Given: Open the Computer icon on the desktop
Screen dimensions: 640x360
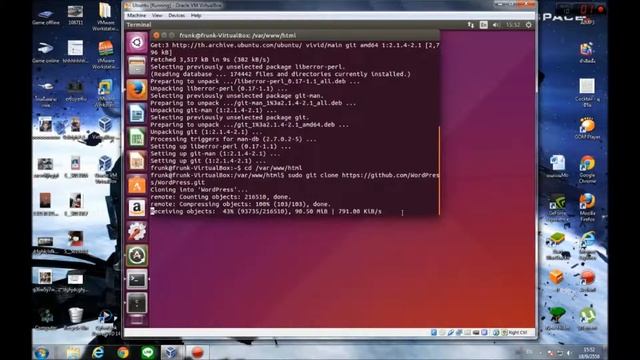Looking at the screenshot, I should coord(46,319).
